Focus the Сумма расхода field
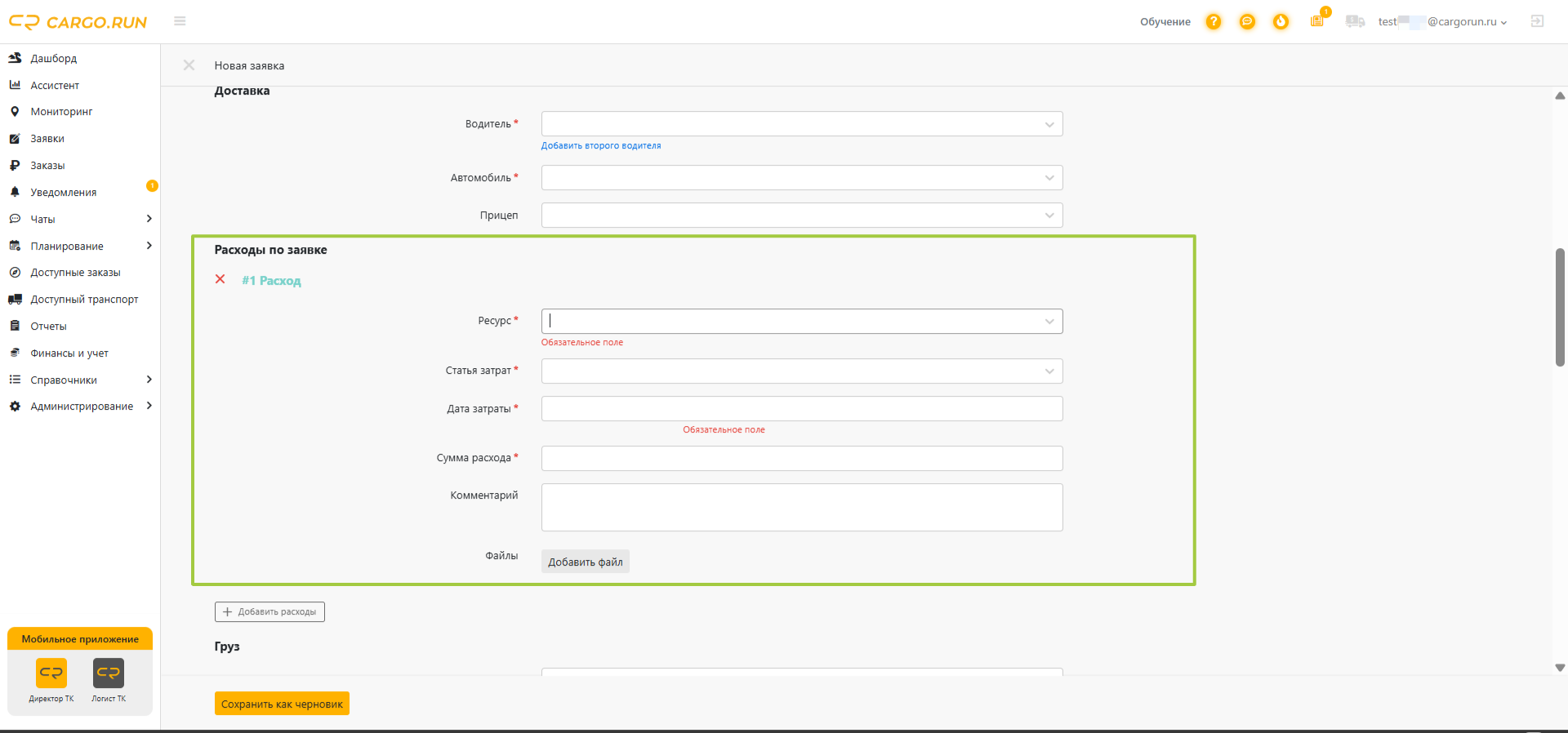This screenshot has width=1568, height=733. 802,459
